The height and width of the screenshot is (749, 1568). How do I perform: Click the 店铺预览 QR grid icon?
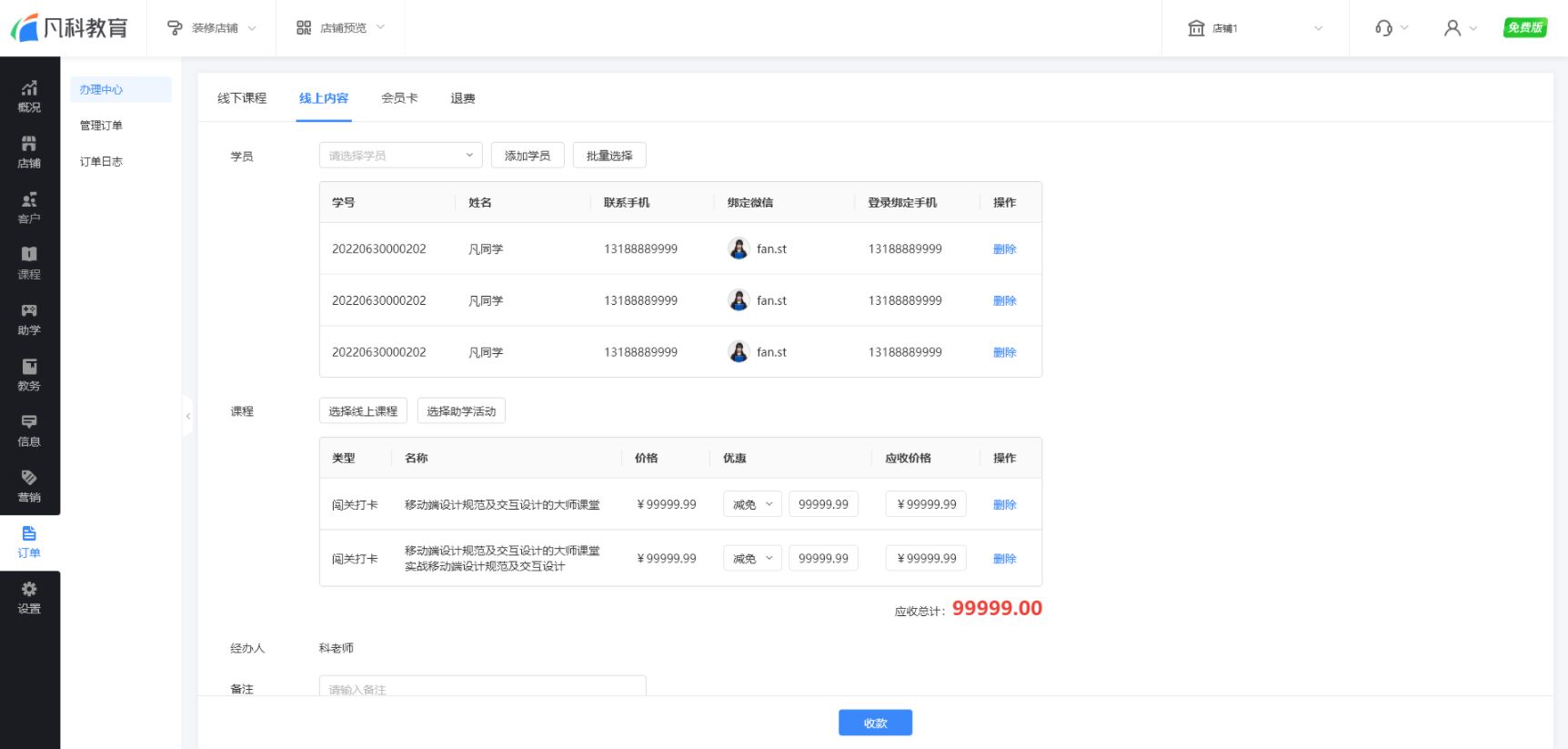[304, 28]
